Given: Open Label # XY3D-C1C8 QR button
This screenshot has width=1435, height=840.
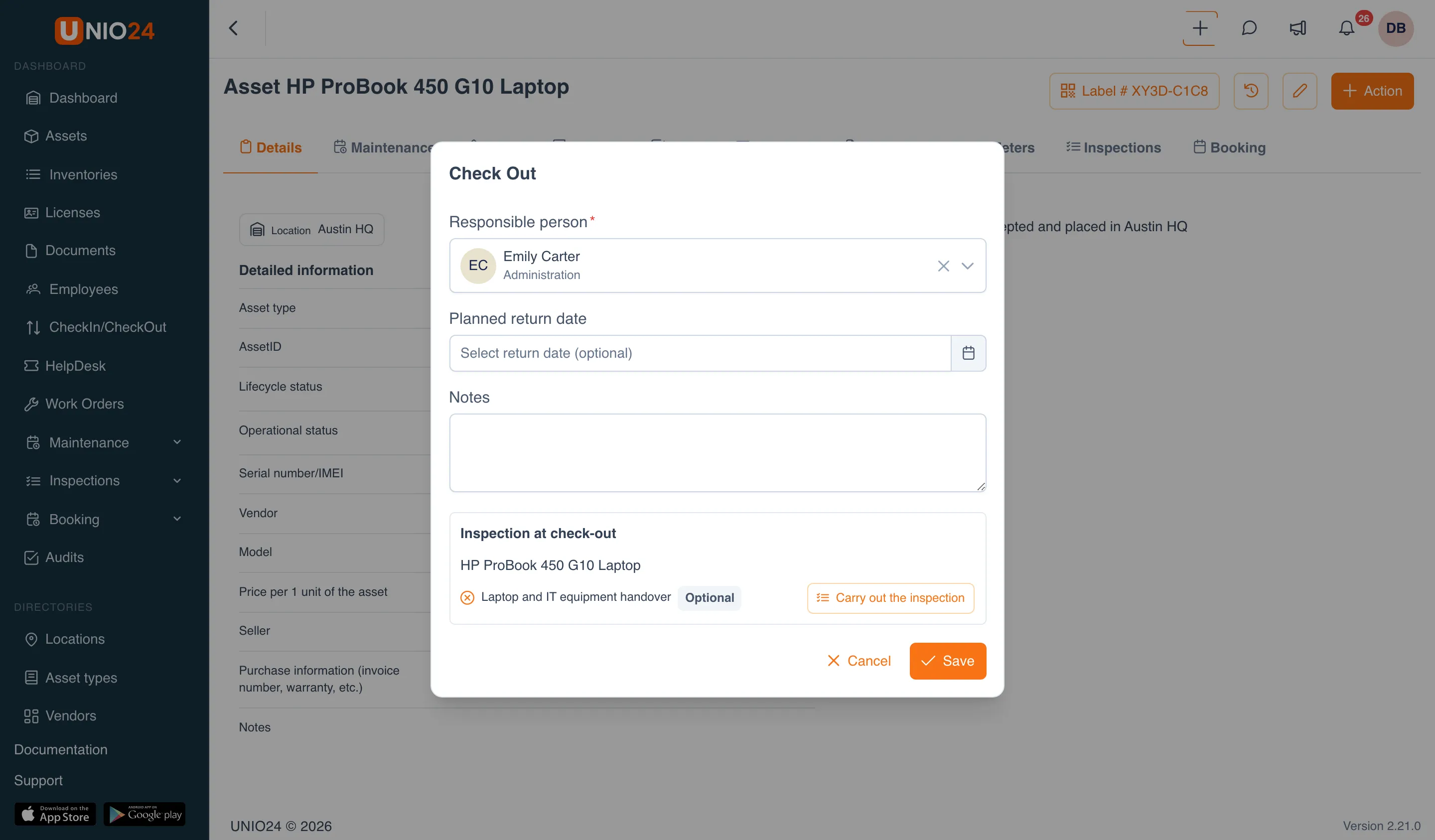Looking at the screenshot, I should [x=1134, y=91].
